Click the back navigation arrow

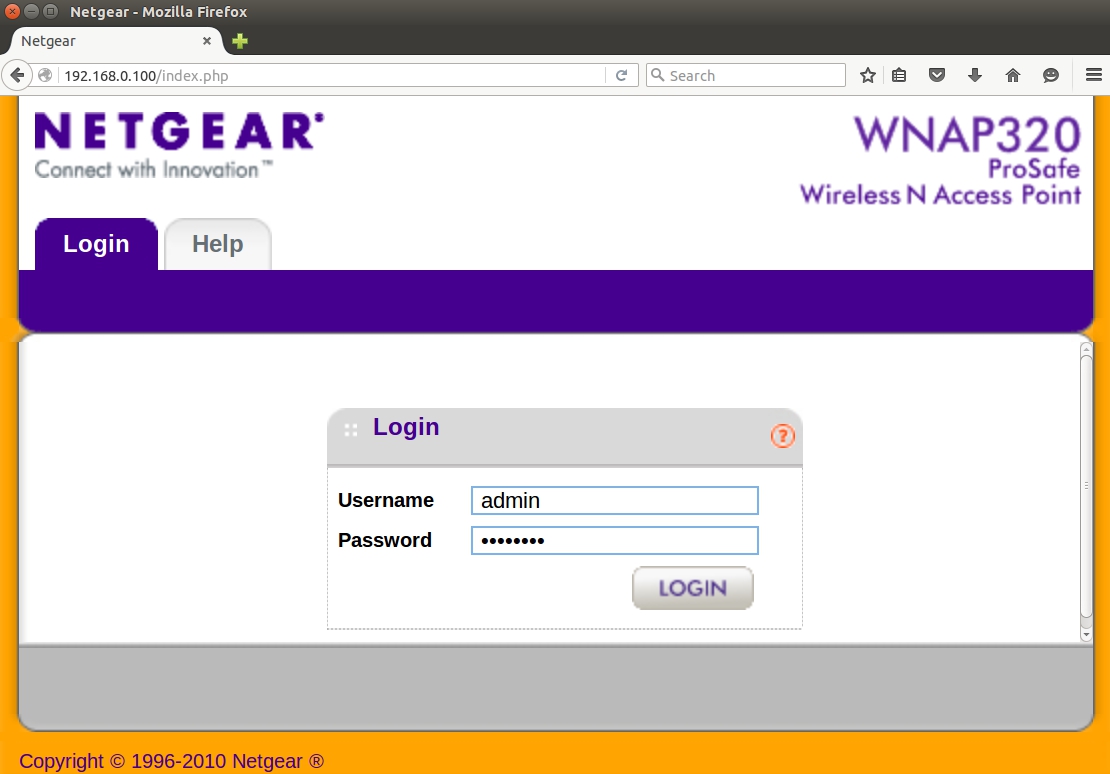click(x=17, y=75)
